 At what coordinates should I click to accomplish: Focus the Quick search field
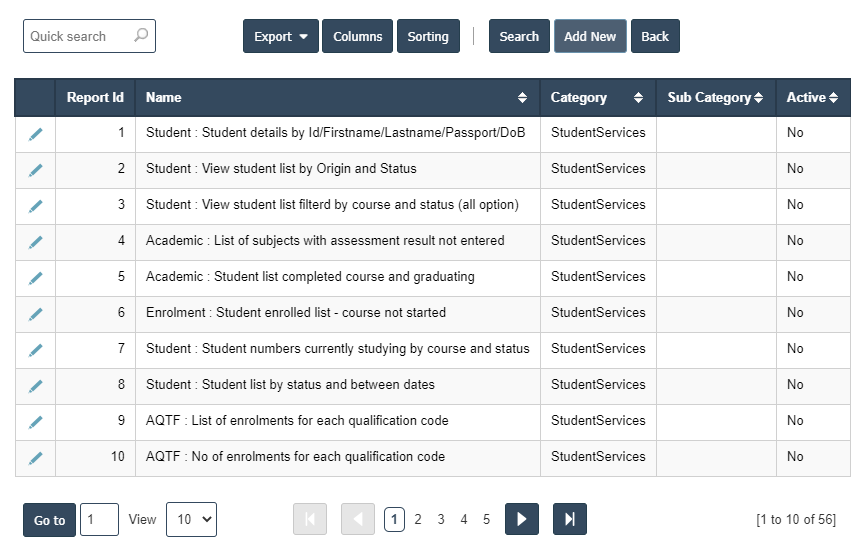pos(78,36)
